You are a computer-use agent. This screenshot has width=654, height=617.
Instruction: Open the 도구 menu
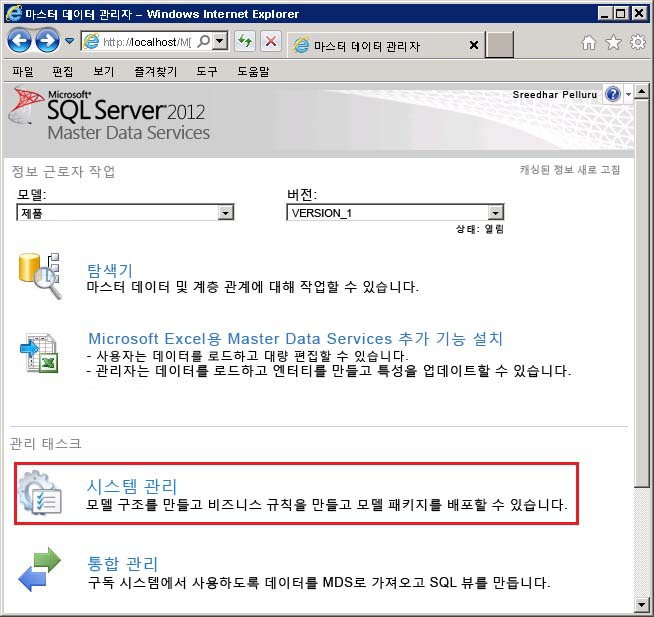tap(207, 71)
